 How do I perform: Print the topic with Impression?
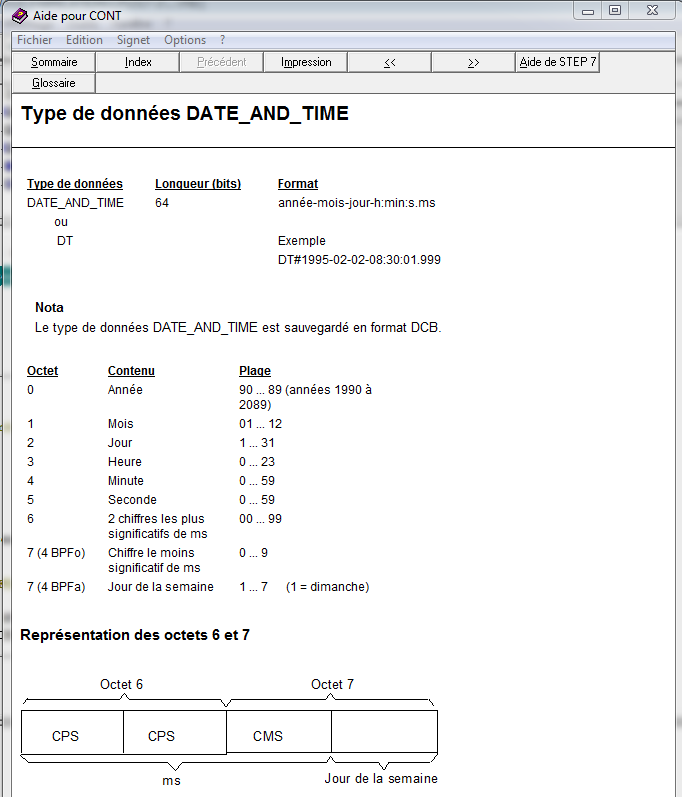306,62
